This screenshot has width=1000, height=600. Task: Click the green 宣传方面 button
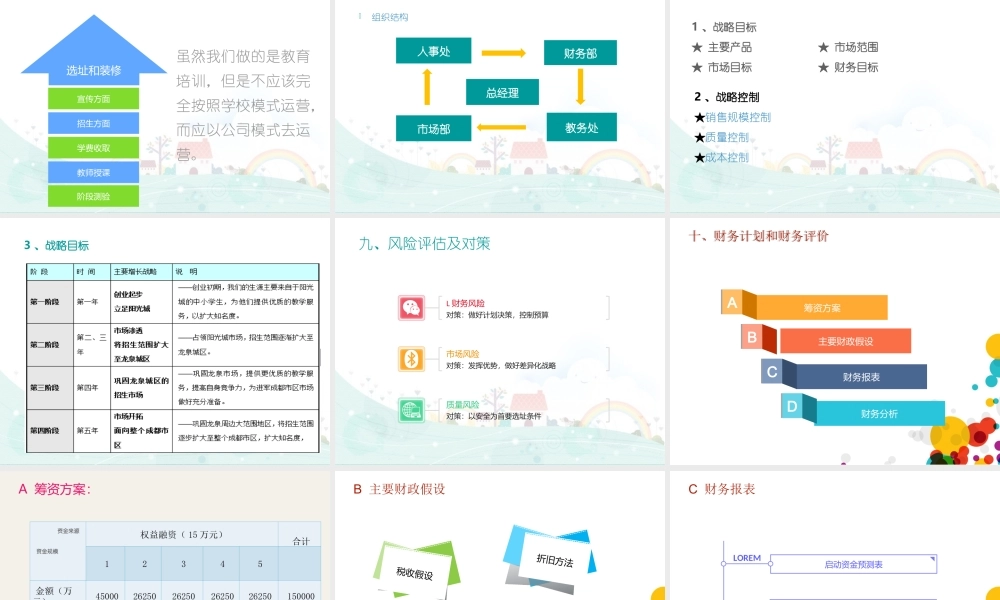coord(93,97)
